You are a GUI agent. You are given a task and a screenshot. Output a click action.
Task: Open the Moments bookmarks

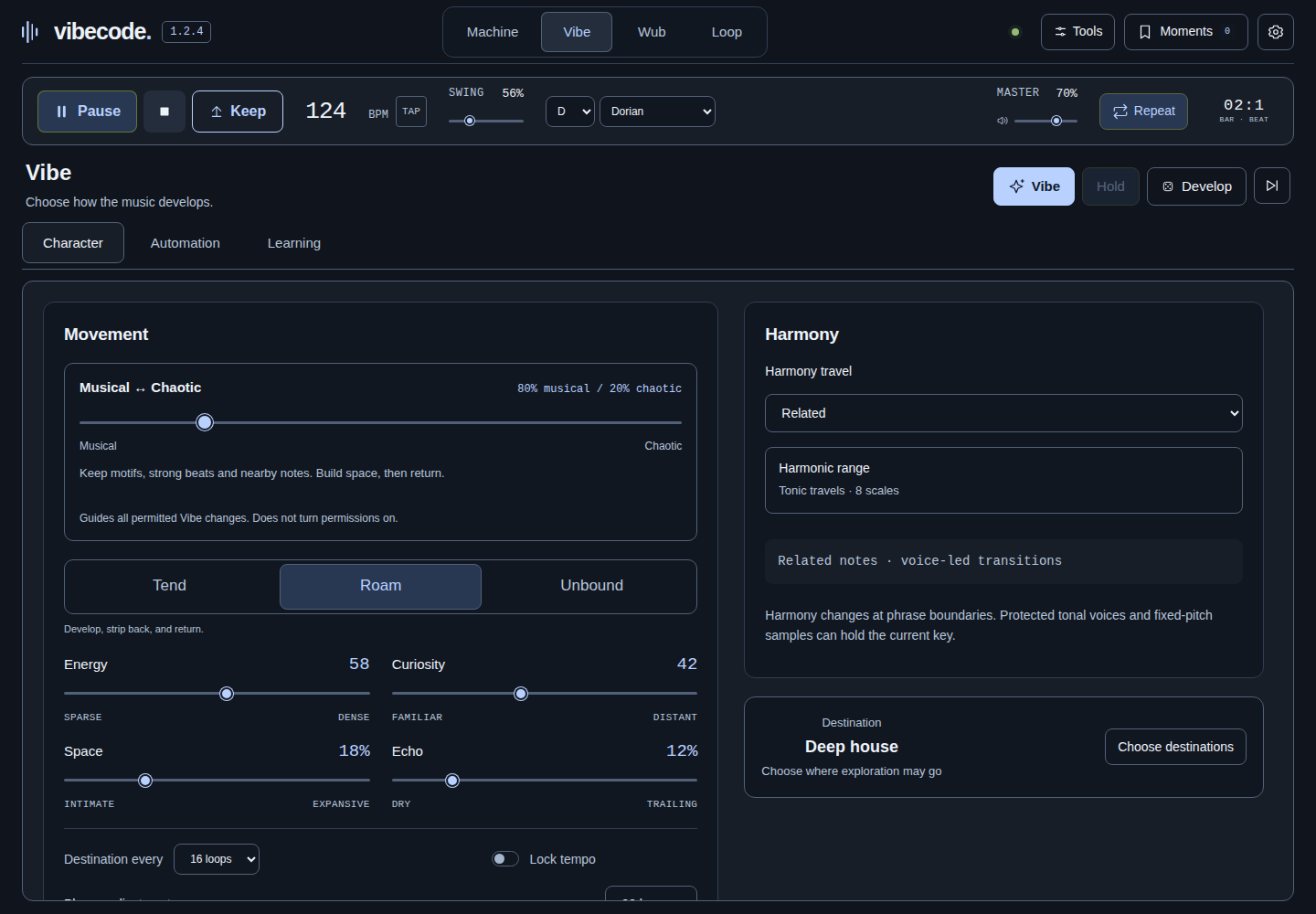(x=1185, y=32)
